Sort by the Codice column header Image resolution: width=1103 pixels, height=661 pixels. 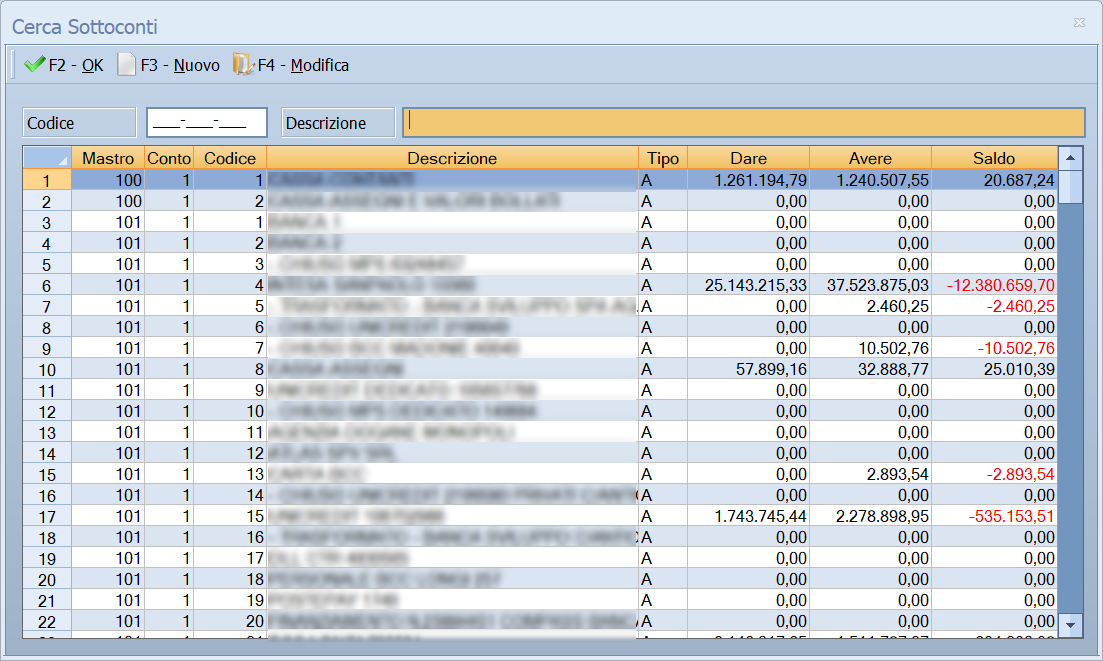230,158
